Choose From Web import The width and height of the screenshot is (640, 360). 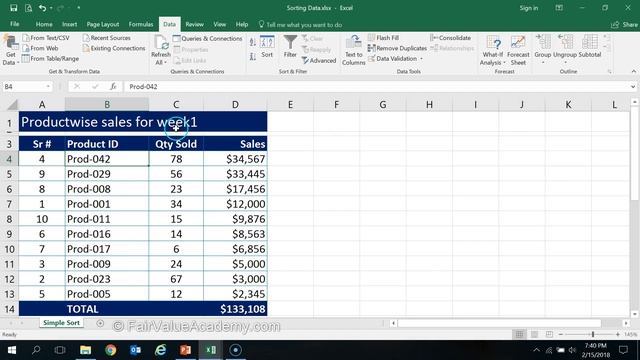point(40,48)
